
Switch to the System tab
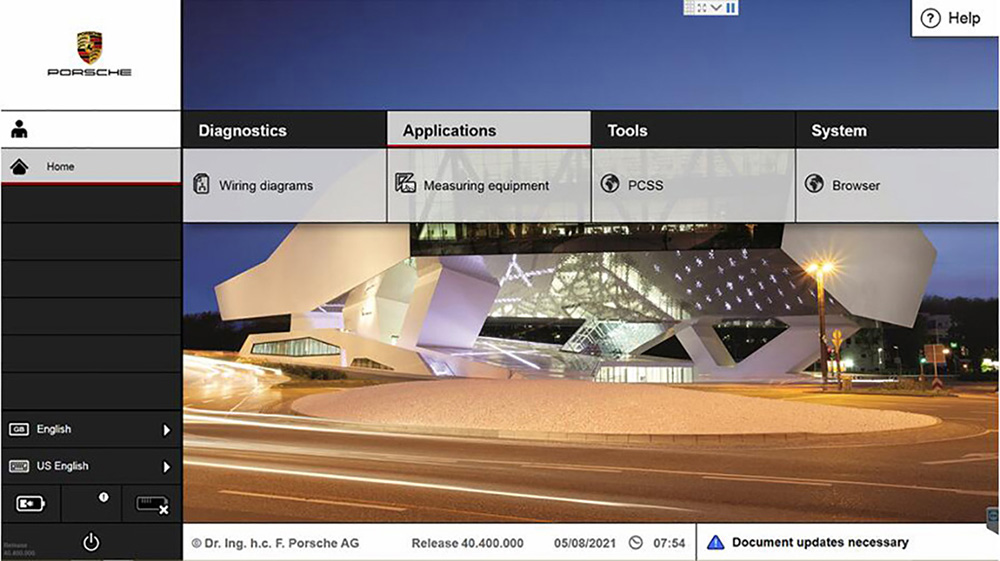(x=897, y=130)
